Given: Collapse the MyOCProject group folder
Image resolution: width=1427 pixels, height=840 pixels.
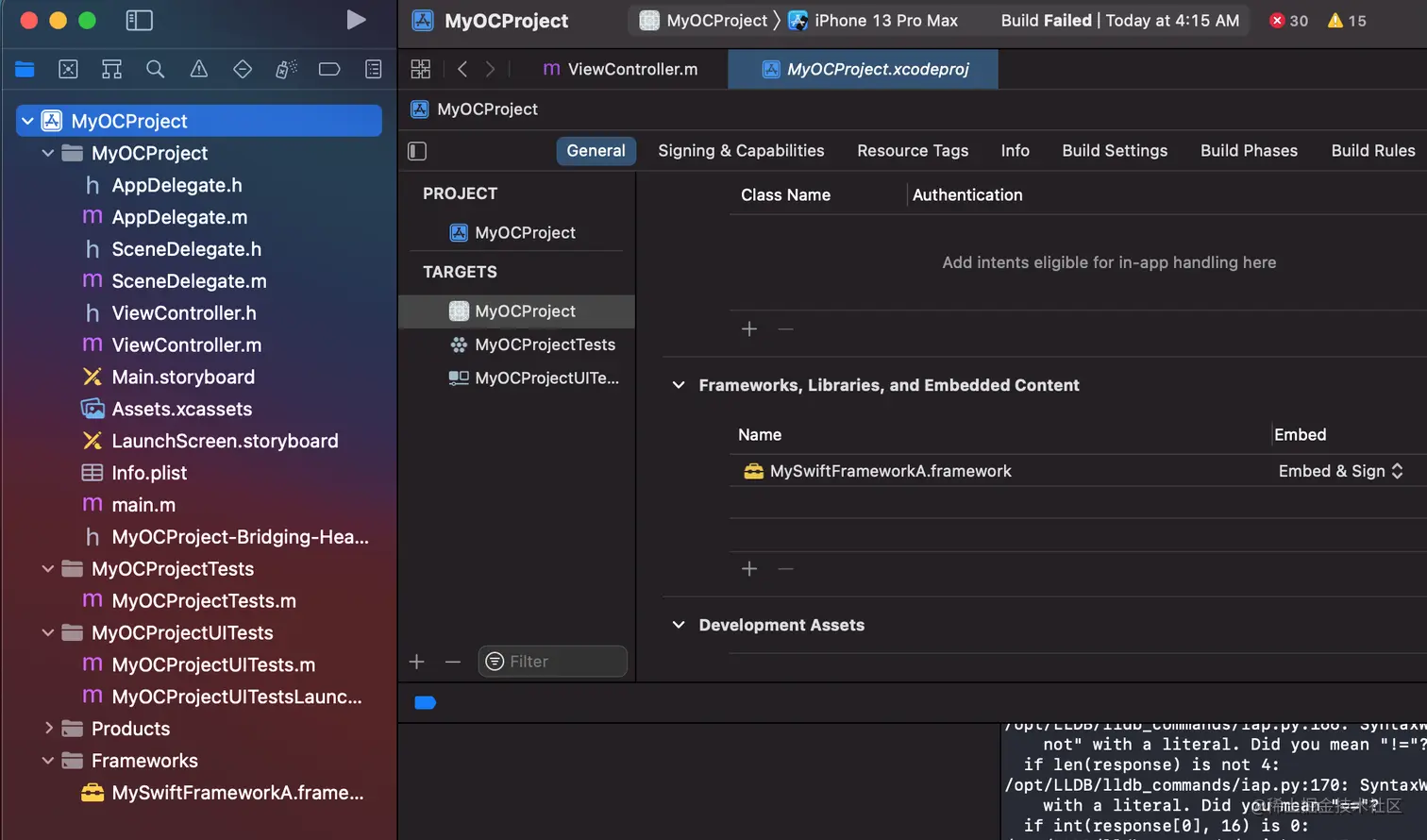Looking at the screenshot, I should (48, 153).
